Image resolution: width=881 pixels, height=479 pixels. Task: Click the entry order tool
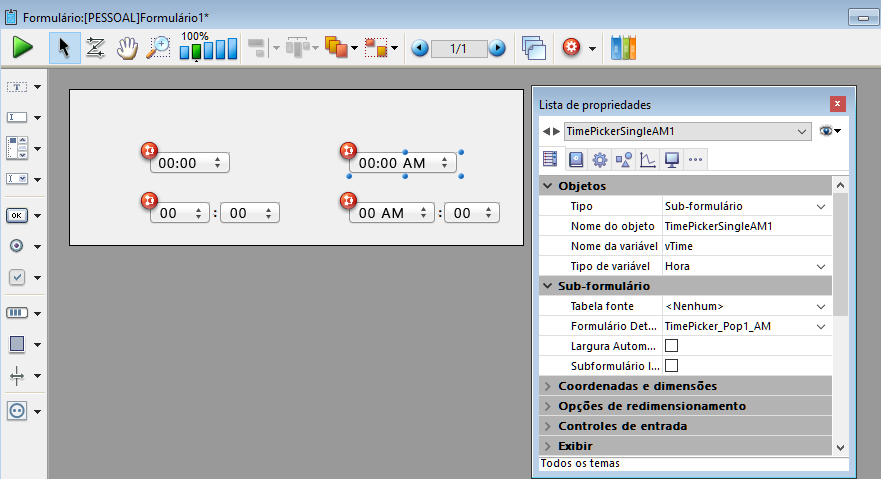click(96, 47)
